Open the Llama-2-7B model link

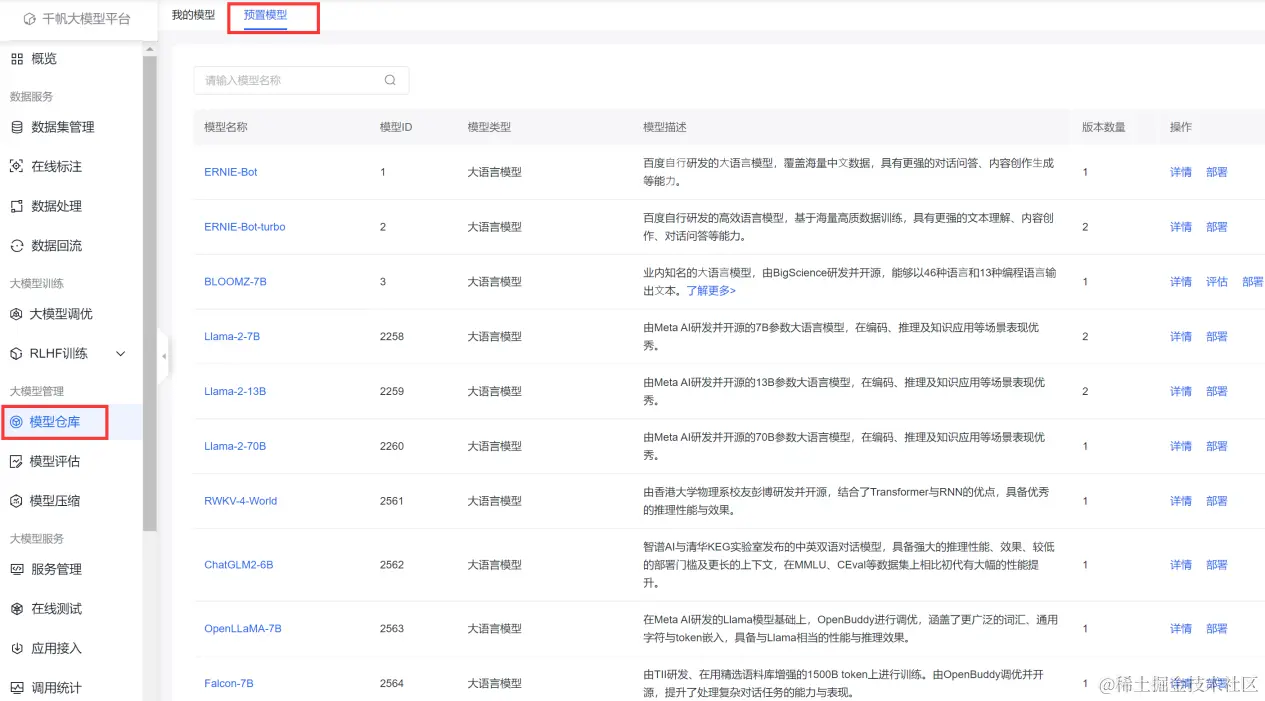(x=232, y=337)
